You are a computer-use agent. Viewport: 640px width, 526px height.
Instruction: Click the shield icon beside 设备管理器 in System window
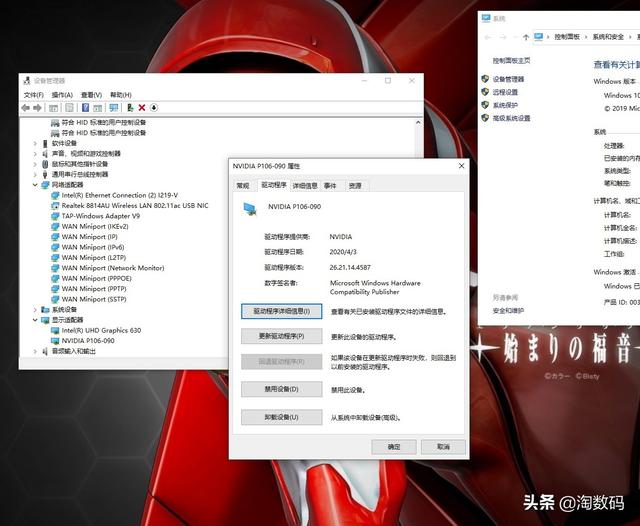click(x=485, y=79)
